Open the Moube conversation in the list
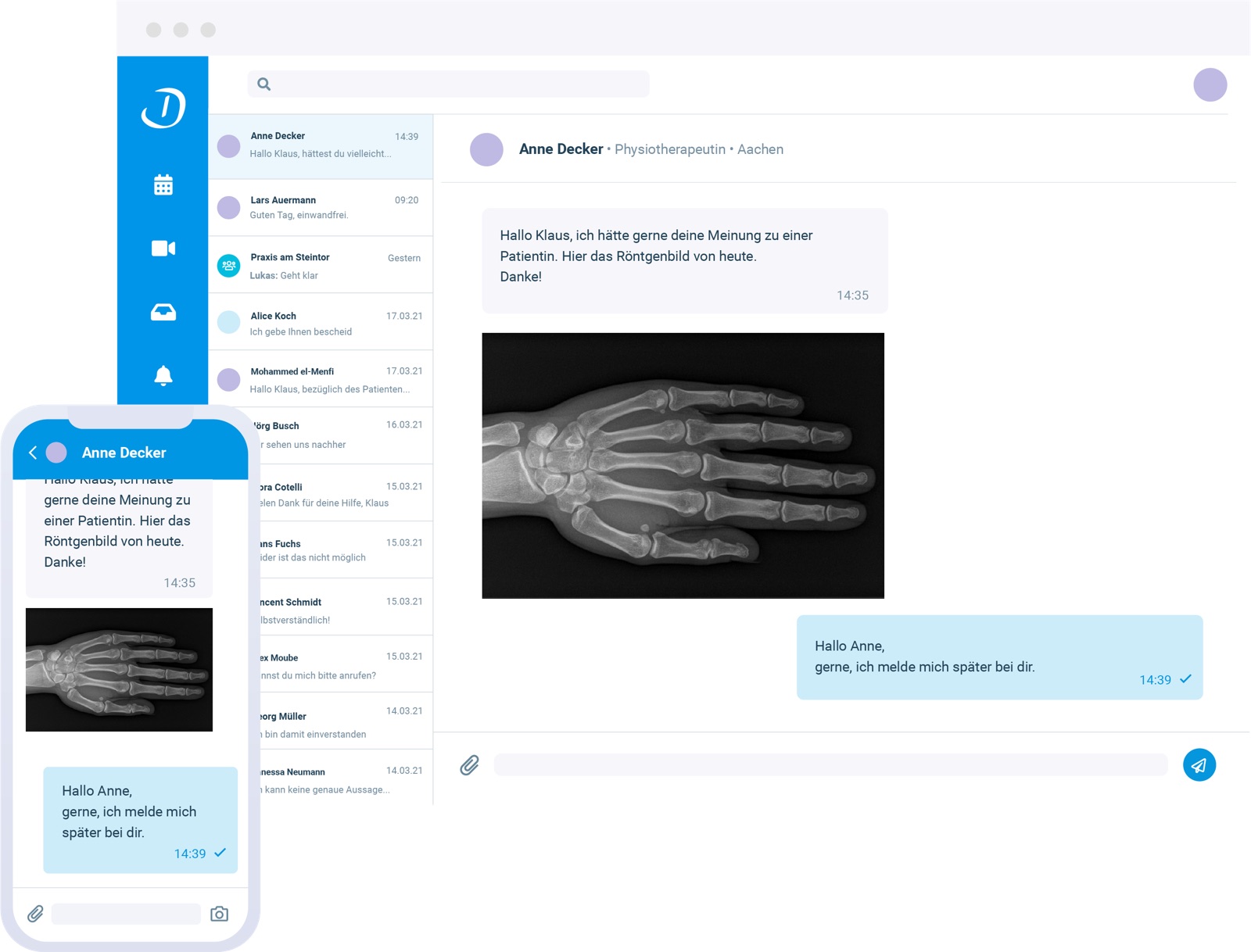The image size is (1251, 952). 346,664
